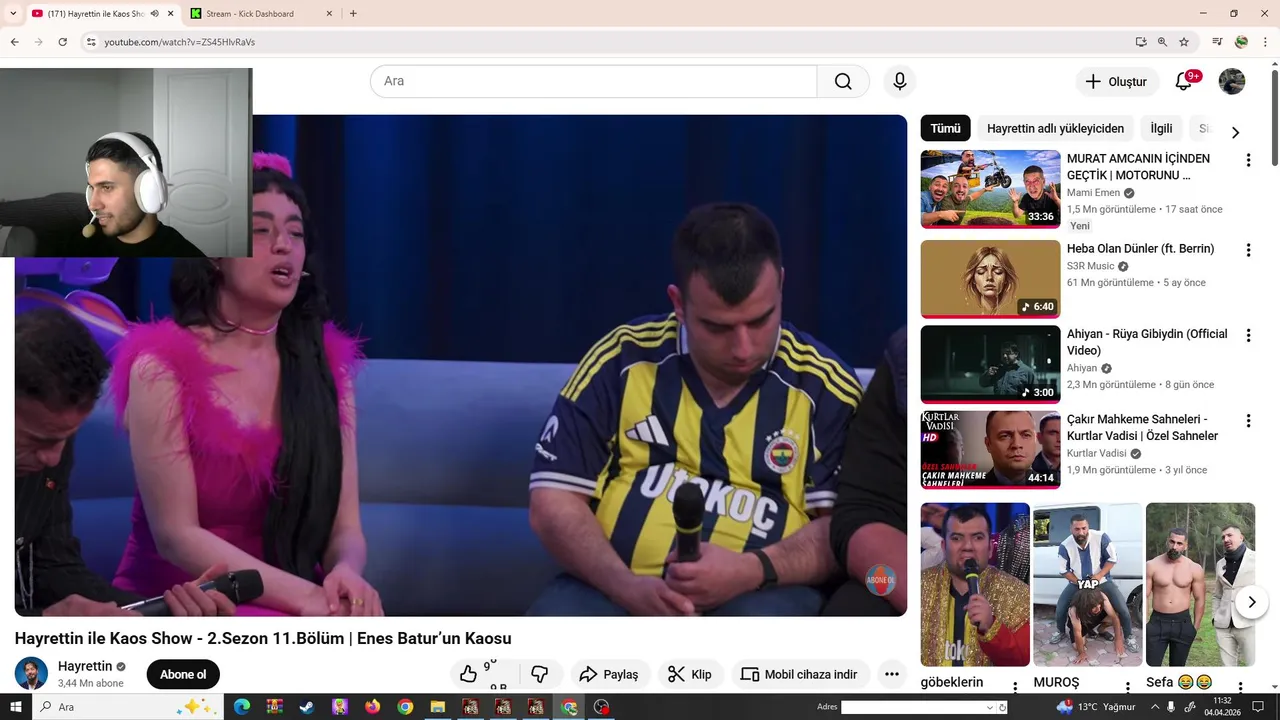Screen dimensions: 1280x720
Task: Open Firefox from taskbar
Action: tap(373, 707)
